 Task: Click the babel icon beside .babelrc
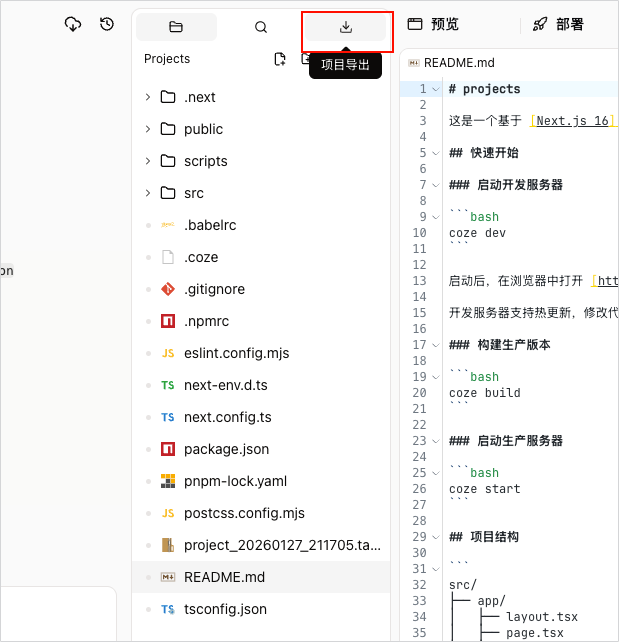168,225
